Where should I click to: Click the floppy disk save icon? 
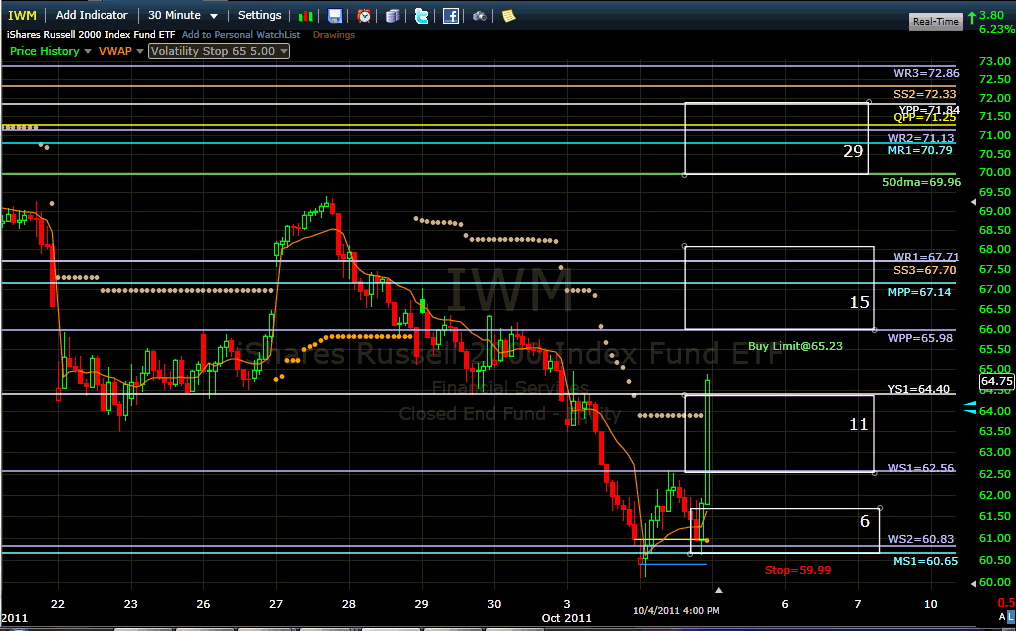[335, 16]
